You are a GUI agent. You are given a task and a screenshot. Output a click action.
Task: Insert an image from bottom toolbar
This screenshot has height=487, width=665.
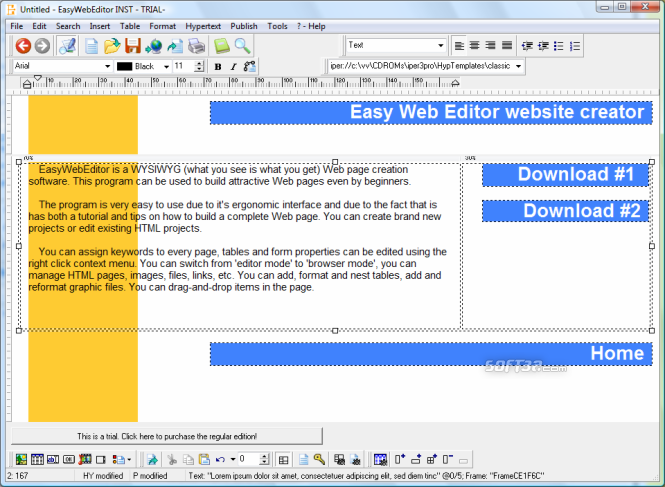tap(21, 459)
